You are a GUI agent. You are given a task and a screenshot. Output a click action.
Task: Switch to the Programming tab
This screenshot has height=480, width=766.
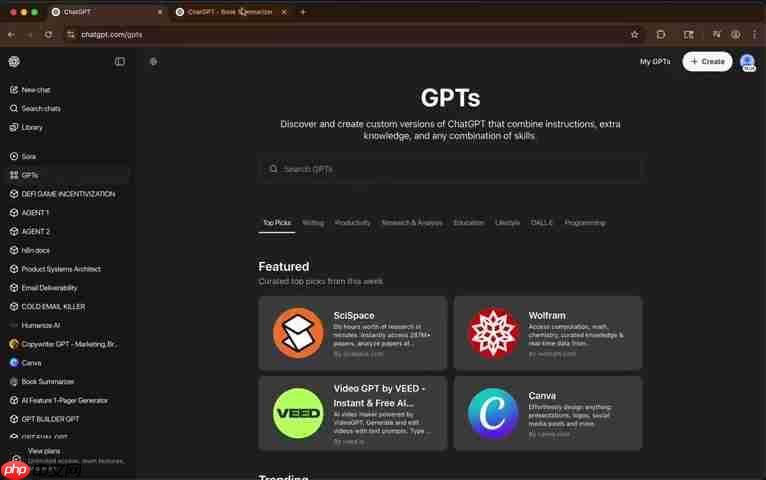click(584, 223)
